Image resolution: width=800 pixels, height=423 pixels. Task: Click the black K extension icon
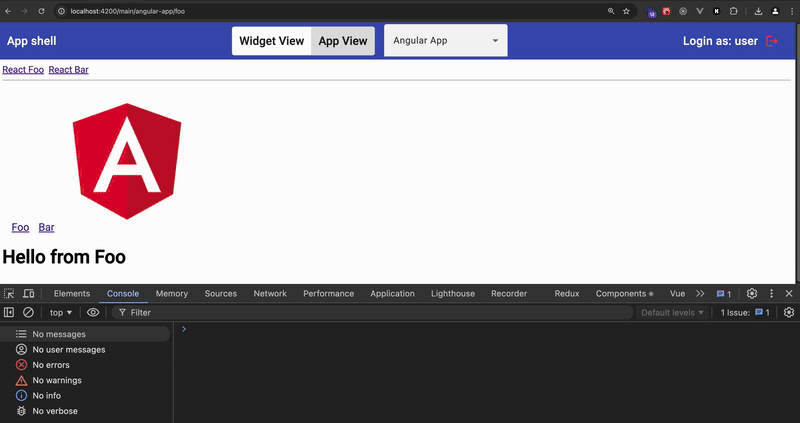[x=716, y=11]
